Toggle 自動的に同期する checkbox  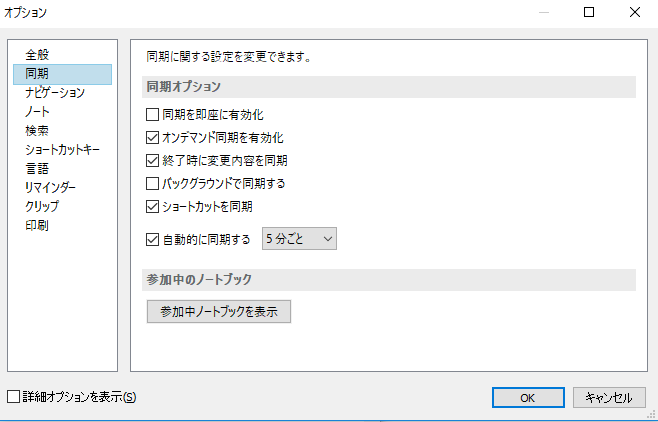pyautogui.click(x=153, y=239)
